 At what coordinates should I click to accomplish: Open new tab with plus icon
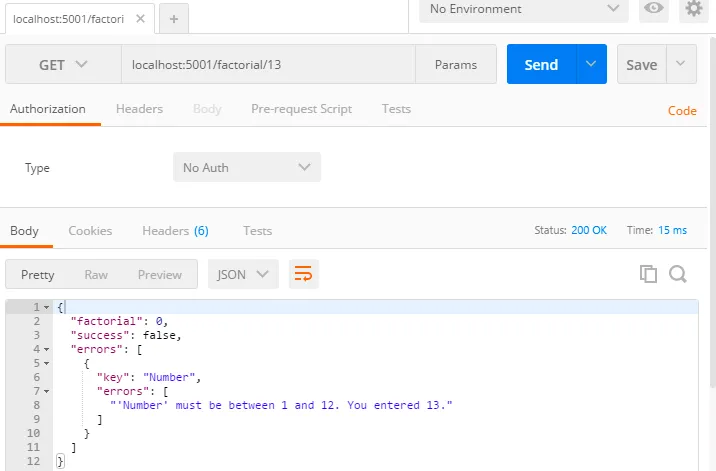click(x=173, y=19)
